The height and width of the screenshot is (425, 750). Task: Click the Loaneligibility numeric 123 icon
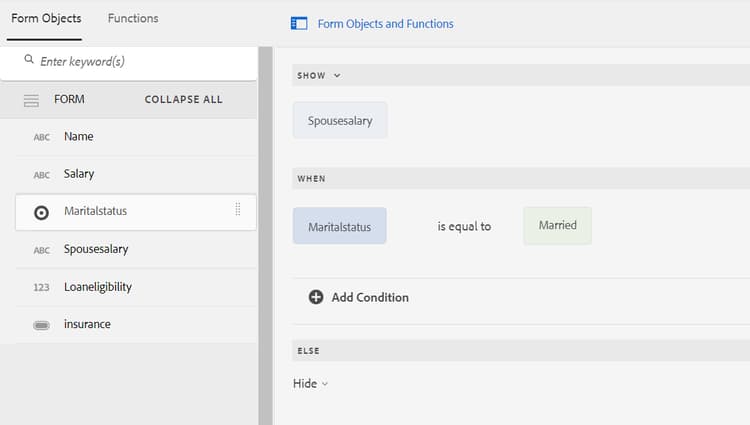coord(42,288)
